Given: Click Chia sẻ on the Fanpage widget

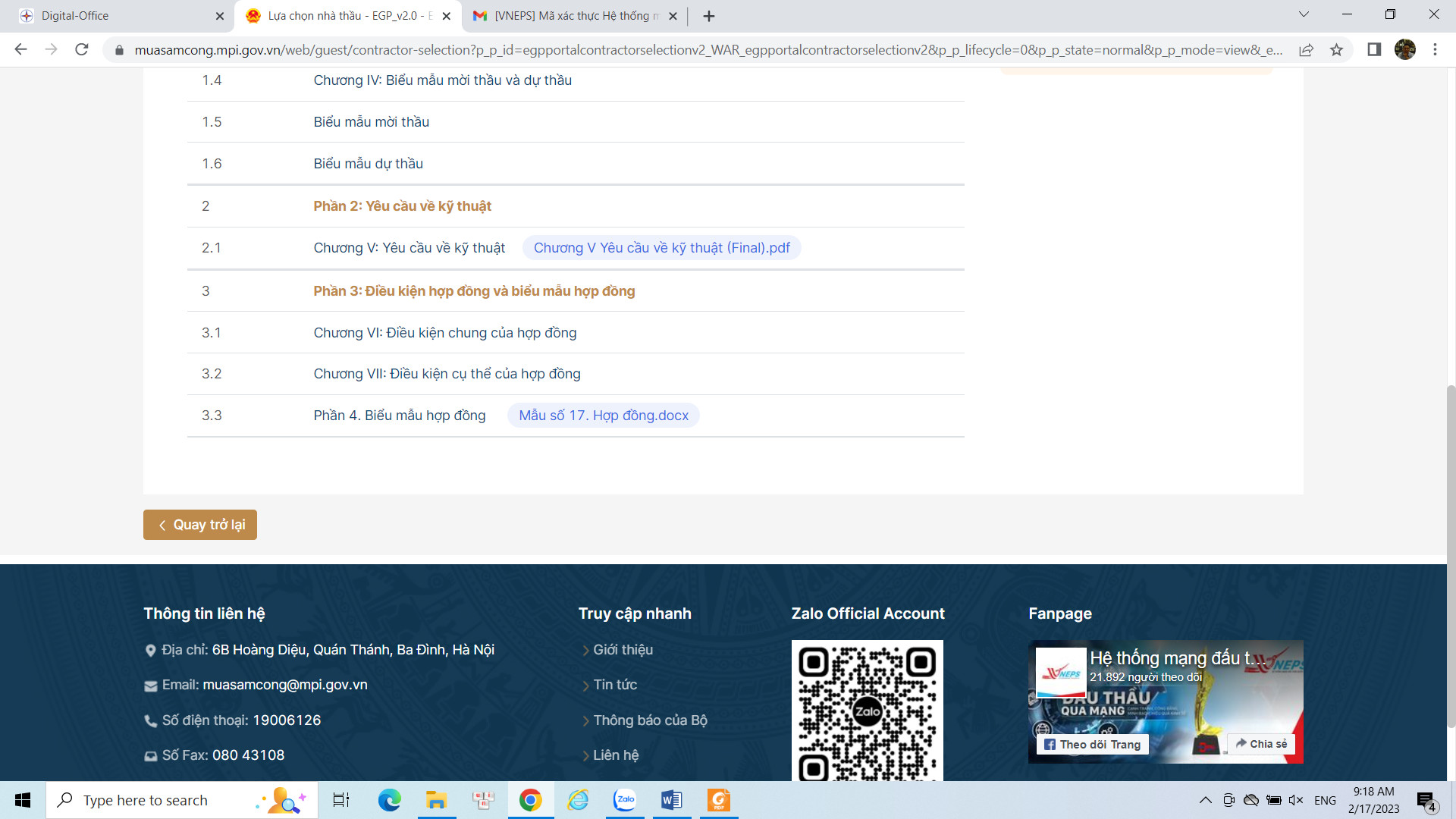Looking at the screenshot, I should 1261,744.
